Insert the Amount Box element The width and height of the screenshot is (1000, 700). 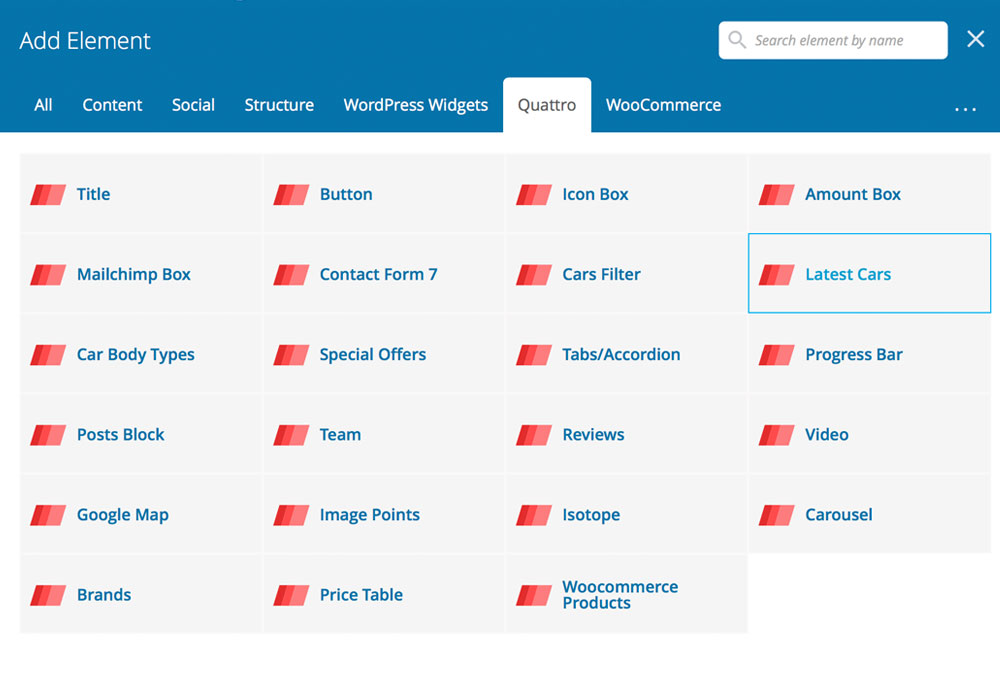click(869, 194)
